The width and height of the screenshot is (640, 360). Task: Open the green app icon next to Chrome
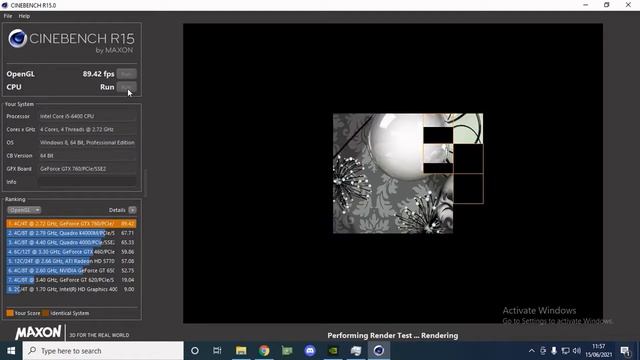click(287, 351)
